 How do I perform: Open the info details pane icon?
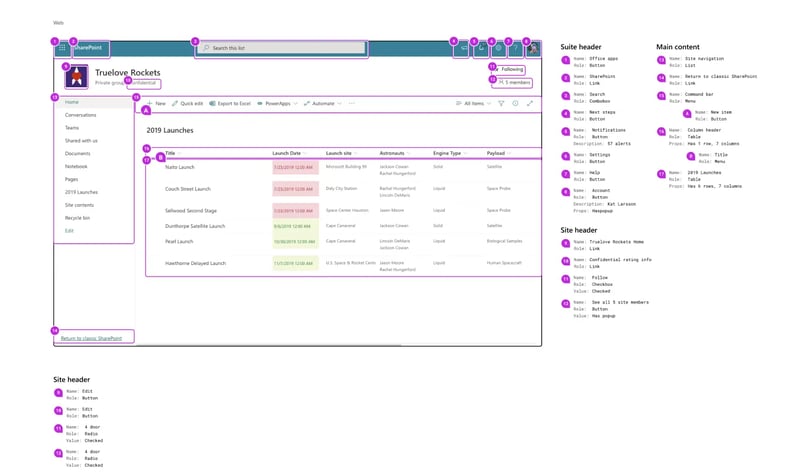516,103
